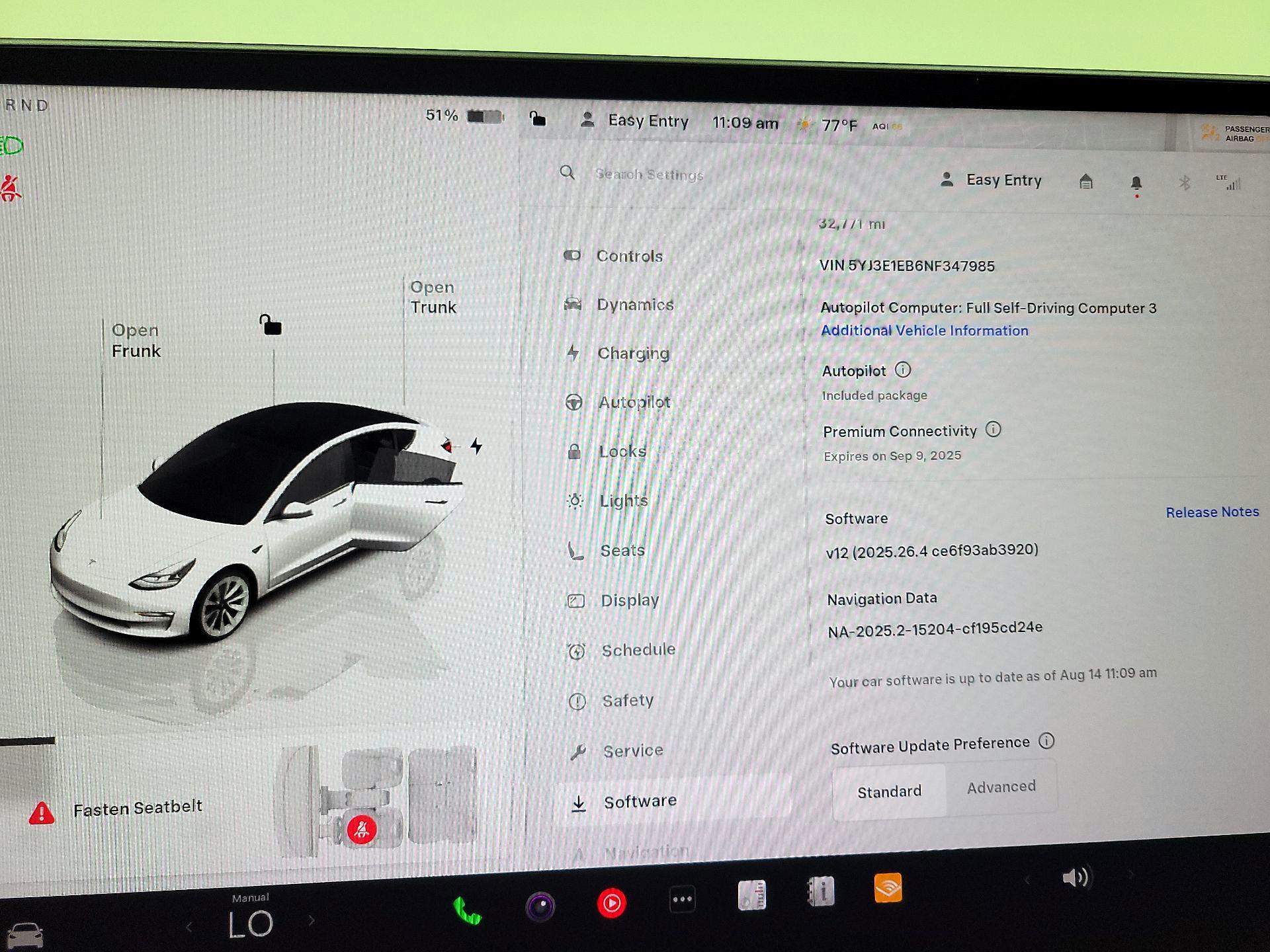Decrease volume with left chevron
1270x952 pixels.
pos(1027,880)
